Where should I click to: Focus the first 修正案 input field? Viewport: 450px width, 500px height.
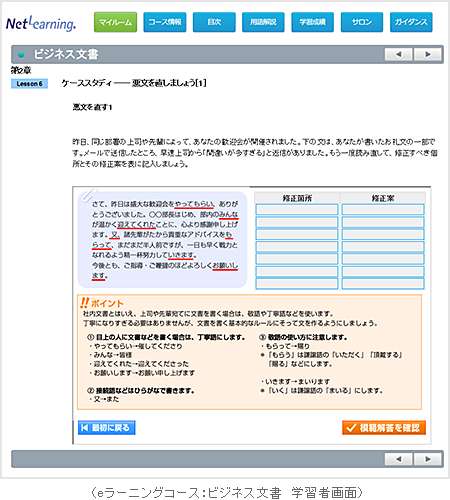(383, 210)
